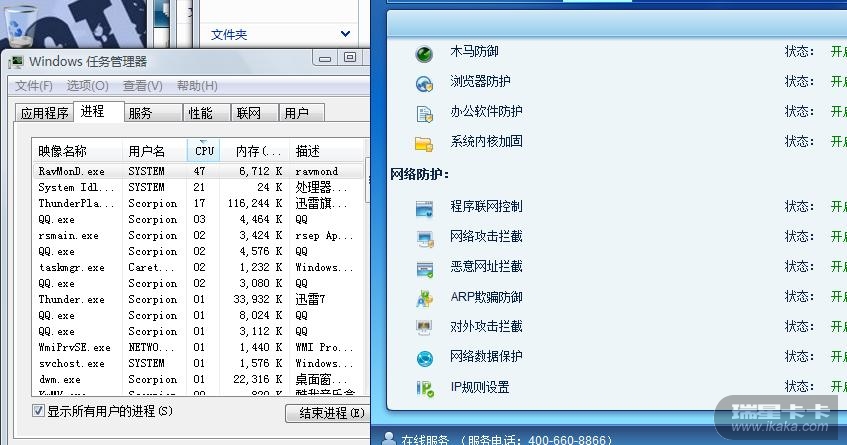Sort by 内存 column header
This screenshot has width=847, height=445.
coord(254,151)
